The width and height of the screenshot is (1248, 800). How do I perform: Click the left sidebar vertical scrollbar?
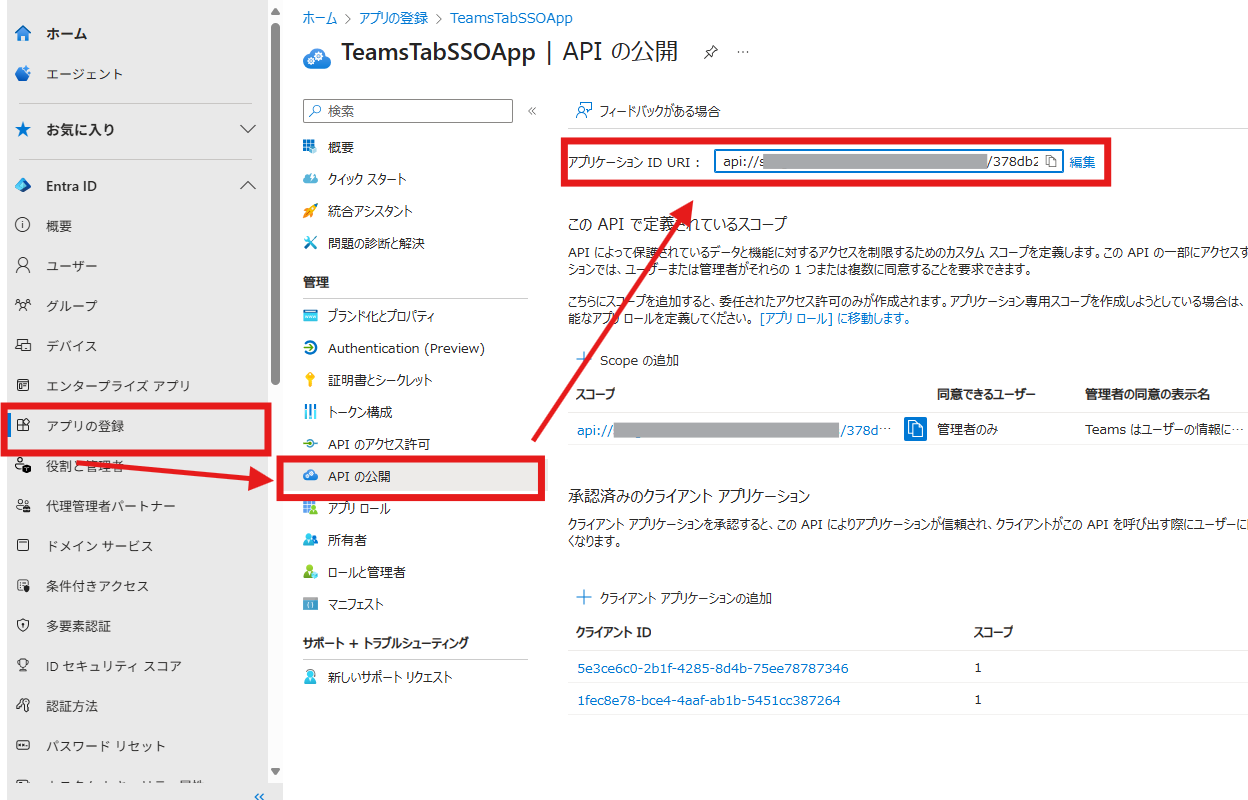(275, 203)
